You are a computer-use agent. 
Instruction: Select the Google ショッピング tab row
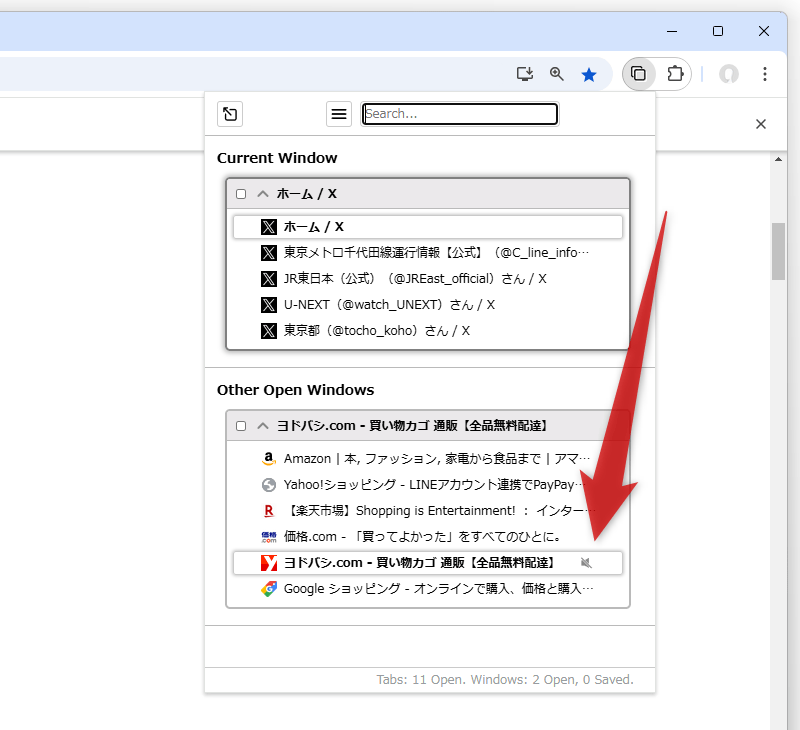point(428,589)
